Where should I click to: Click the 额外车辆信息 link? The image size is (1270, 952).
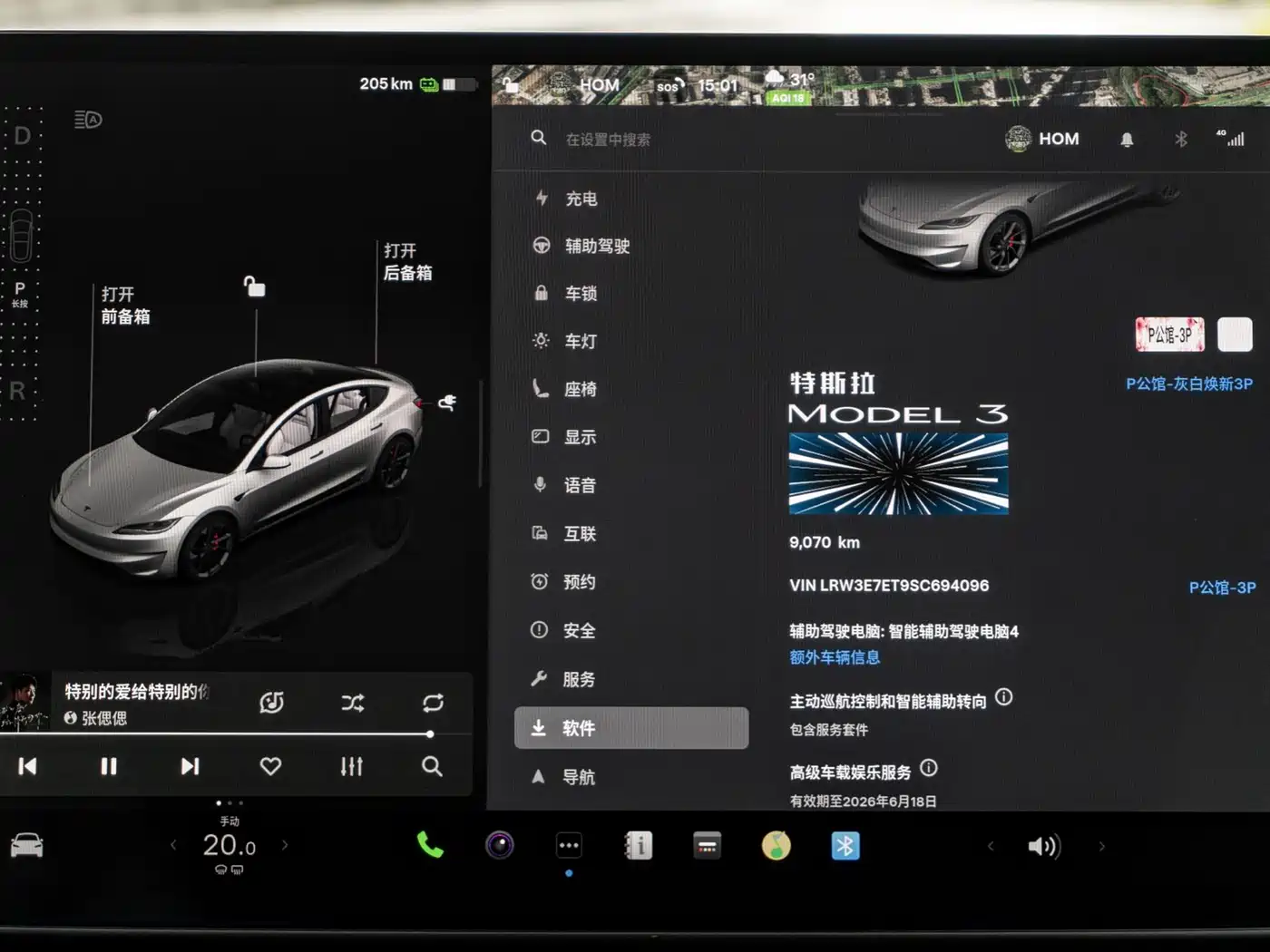(x=835, y=657)
